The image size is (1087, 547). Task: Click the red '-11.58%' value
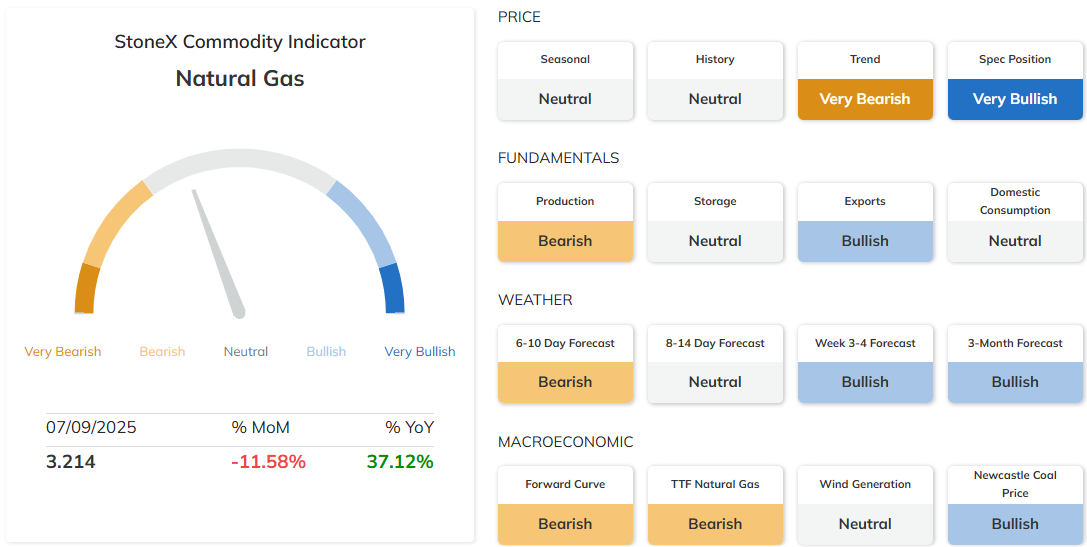coord(268,462)
